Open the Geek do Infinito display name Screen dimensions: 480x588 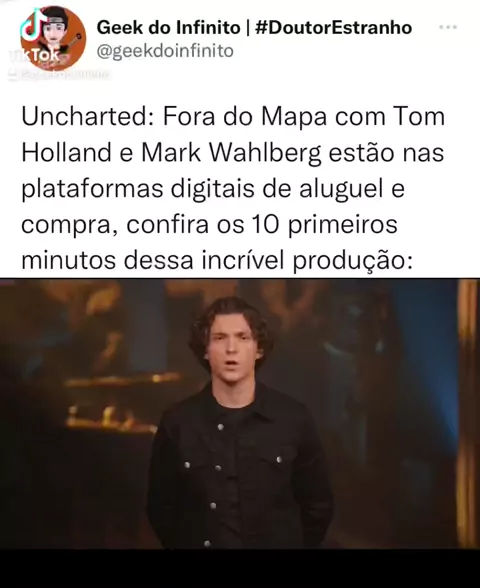[x=168, y=27]
